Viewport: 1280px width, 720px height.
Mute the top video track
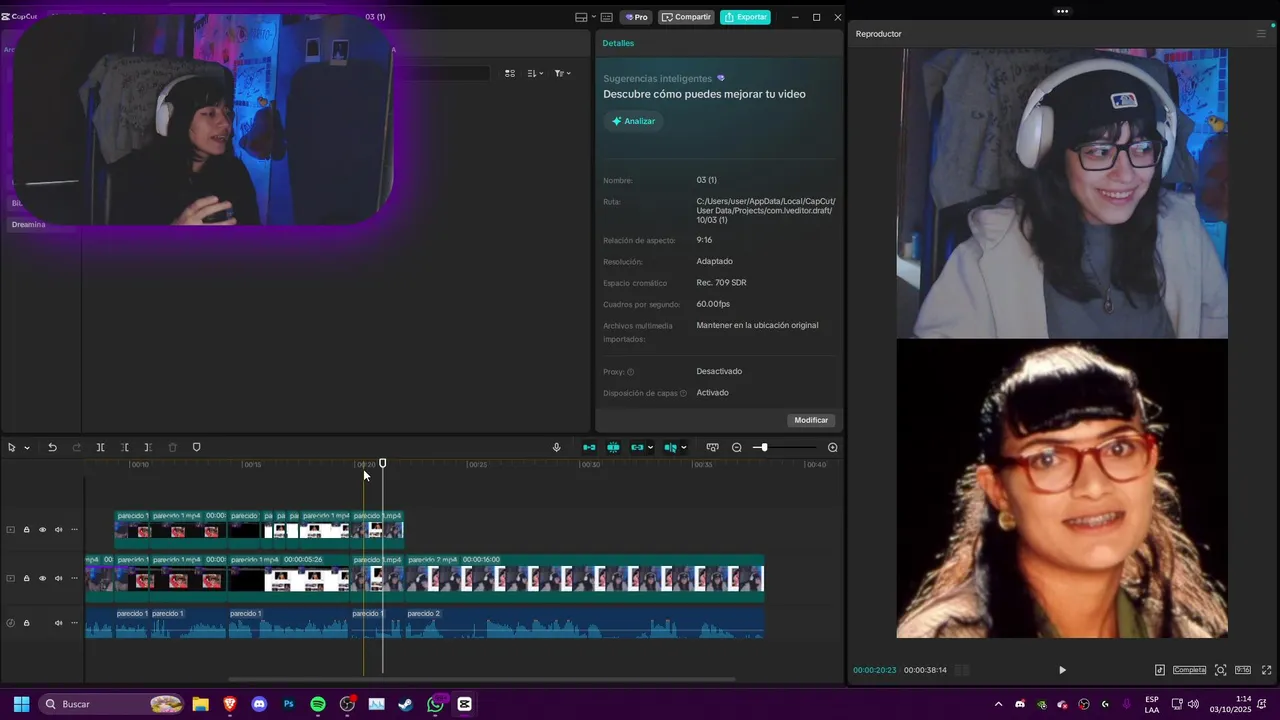click(58, 530)
